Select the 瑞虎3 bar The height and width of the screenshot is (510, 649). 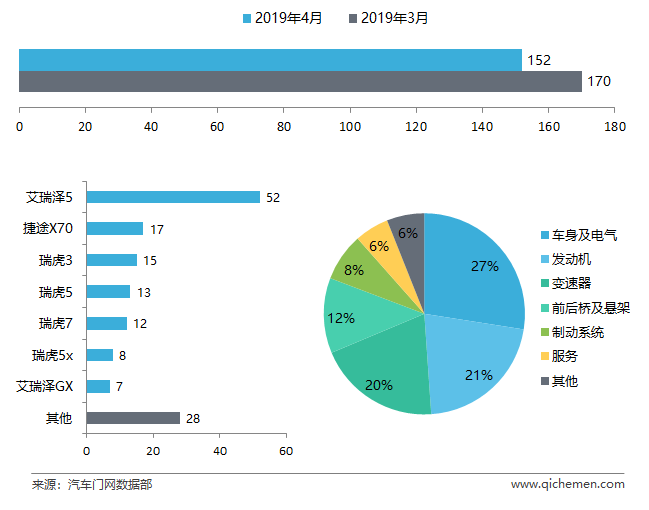pyautogui.click(x=112, y=260)
